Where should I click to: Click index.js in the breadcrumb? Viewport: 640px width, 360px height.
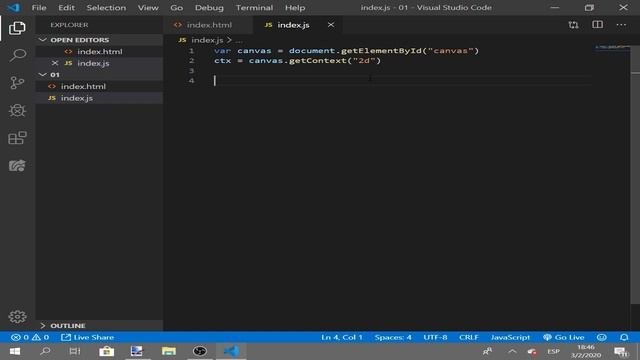pyautogui.click(x=207, y=40)
